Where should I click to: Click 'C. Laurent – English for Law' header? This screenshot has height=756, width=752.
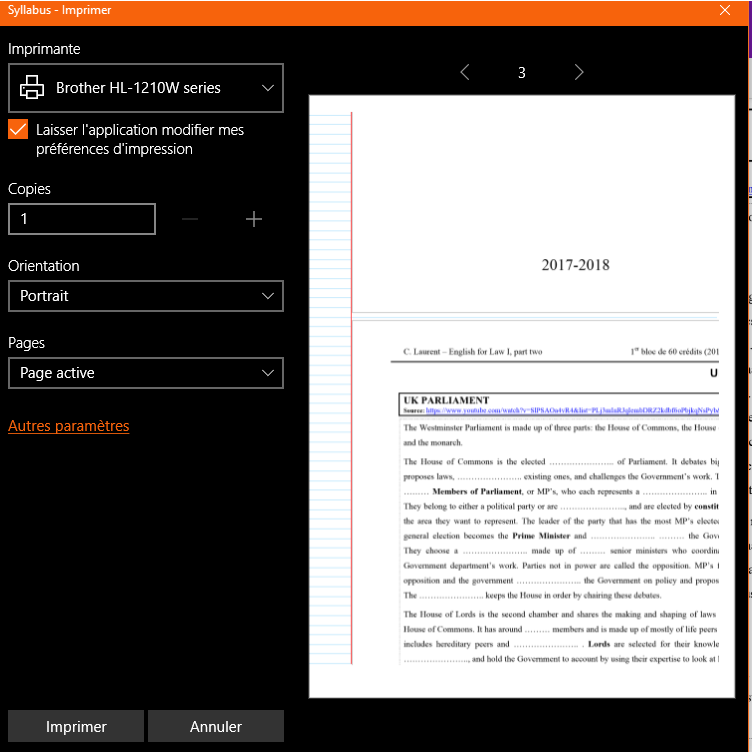pos(473,351)
